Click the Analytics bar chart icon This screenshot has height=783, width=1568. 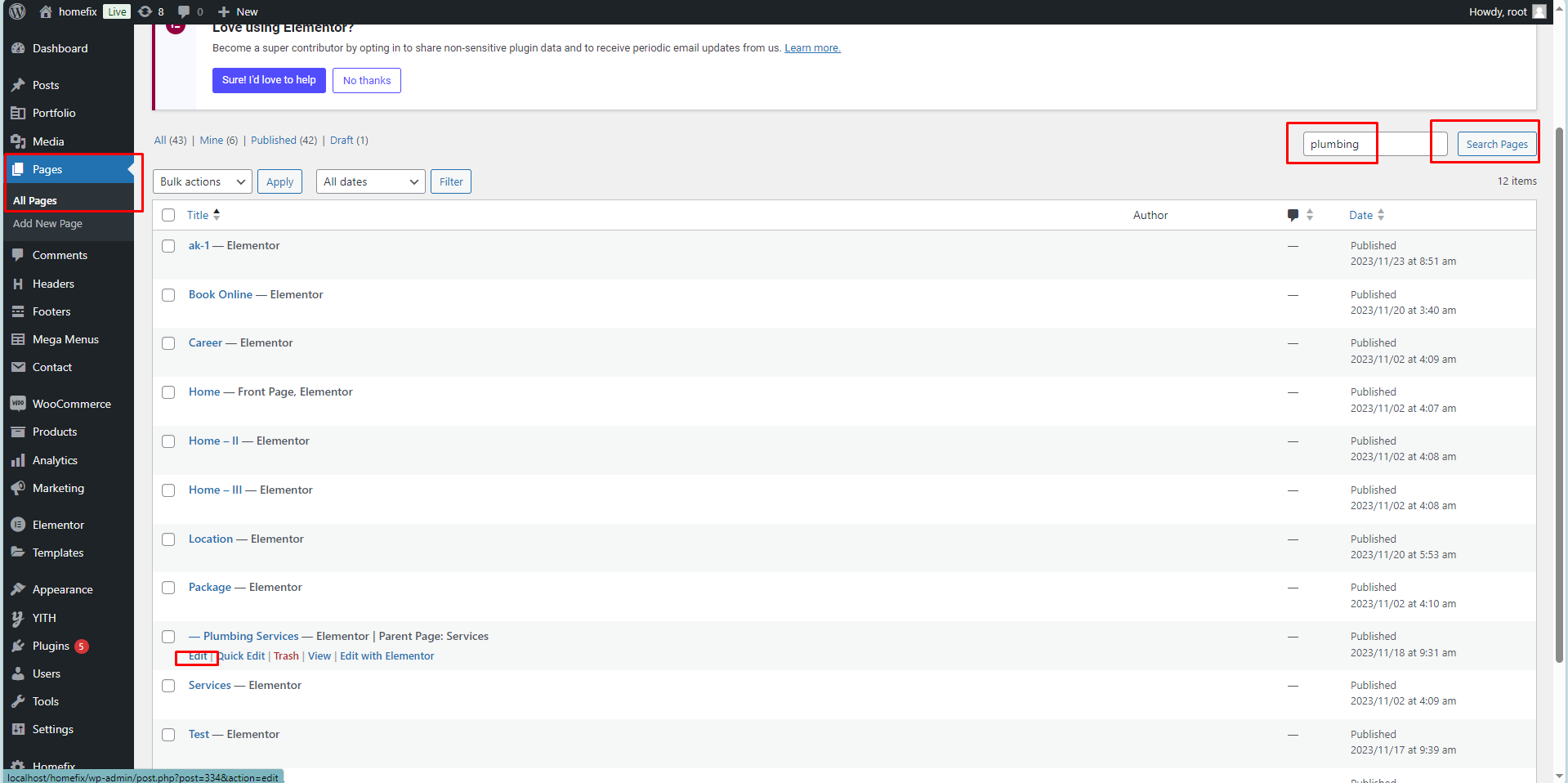pyautogui.click(x=18, y=460)
